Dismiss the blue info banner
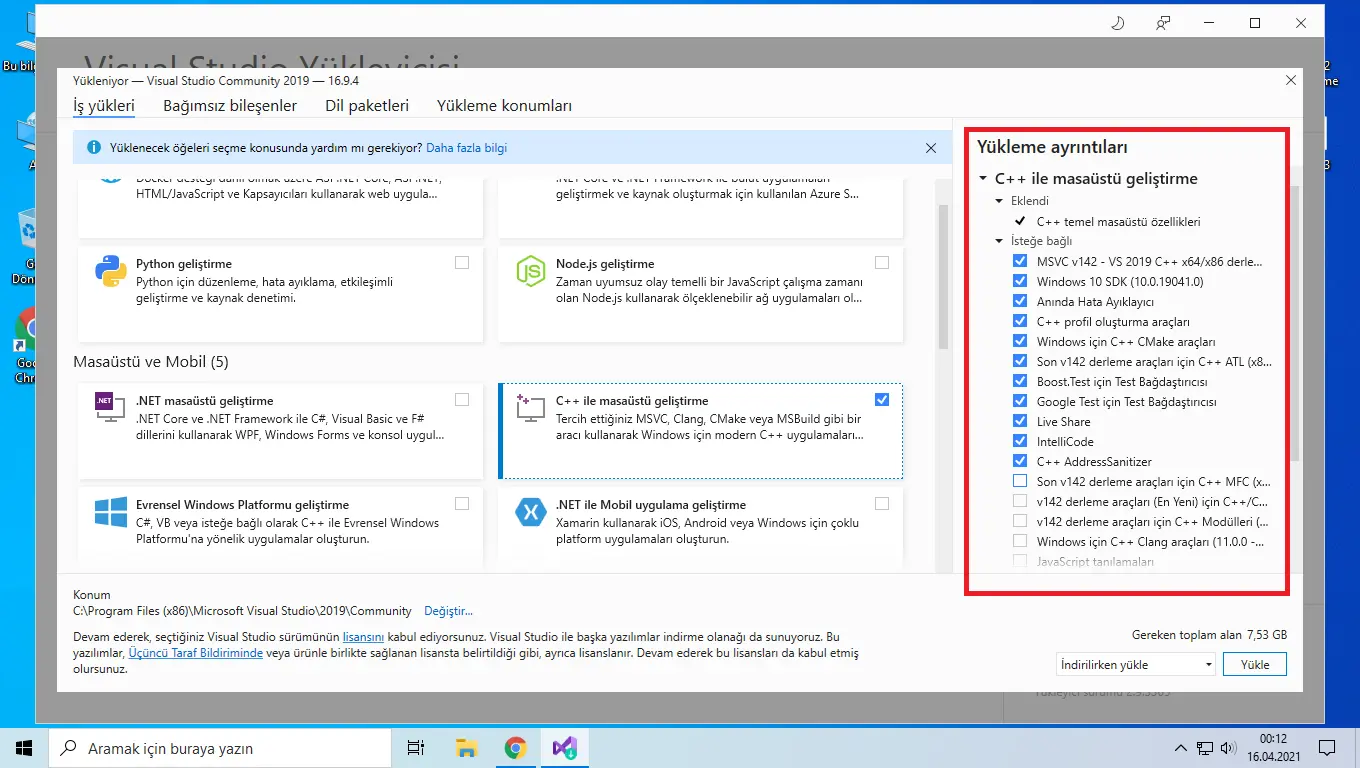This screenshot has width=1360, height=768. (931, 148)
